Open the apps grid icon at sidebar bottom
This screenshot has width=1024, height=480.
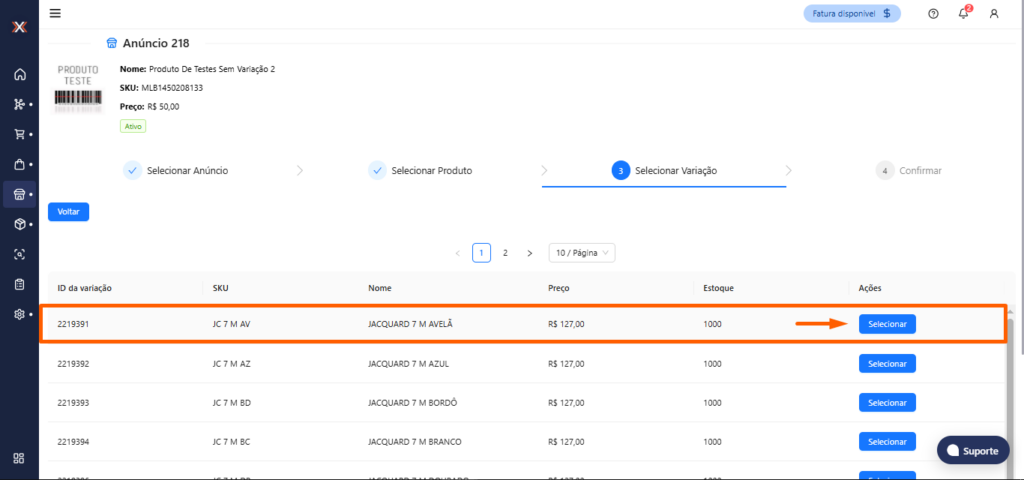[19, 458]
